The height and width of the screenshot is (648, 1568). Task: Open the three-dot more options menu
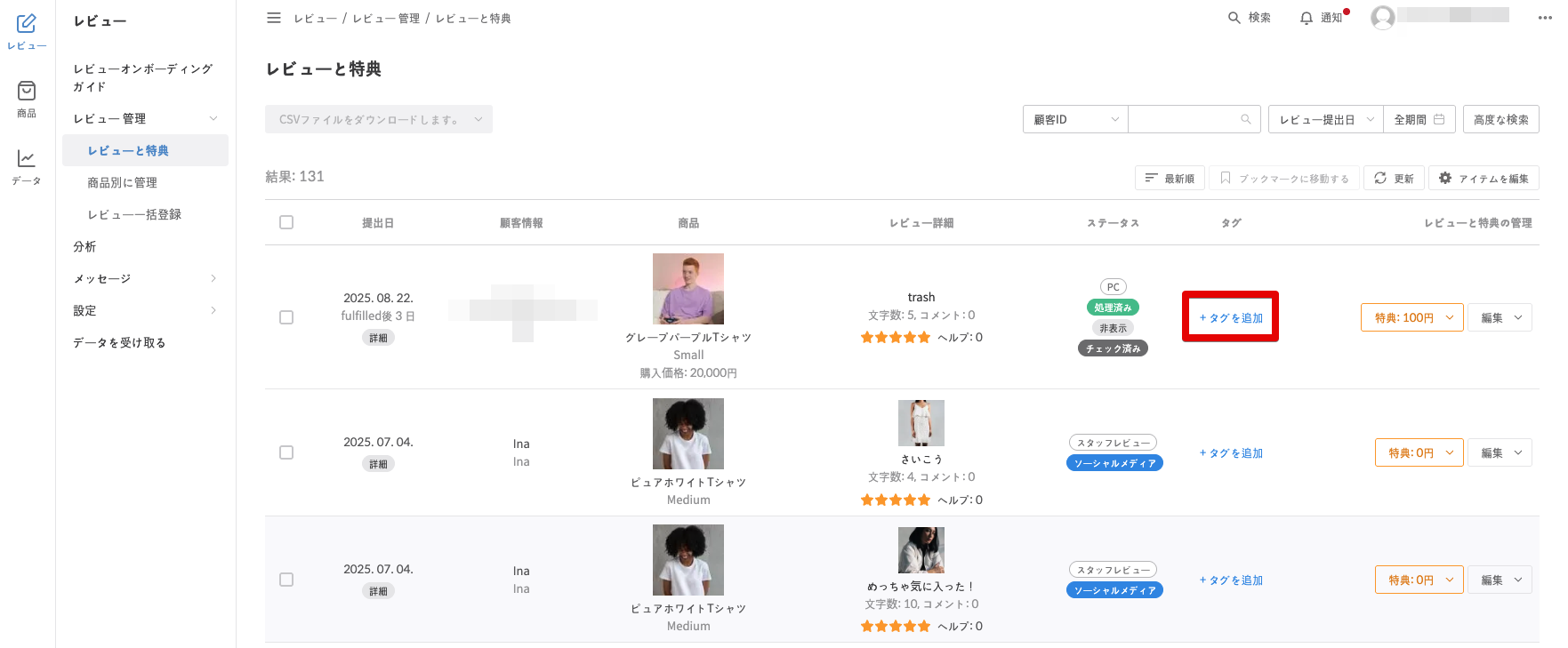click(1545, 18)
